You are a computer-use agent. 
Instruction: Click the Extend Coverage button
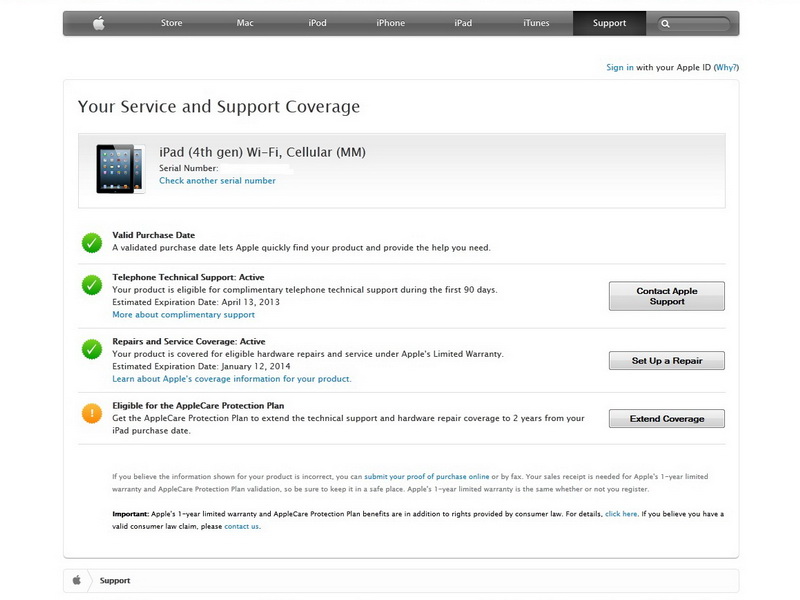click(666, 418)
